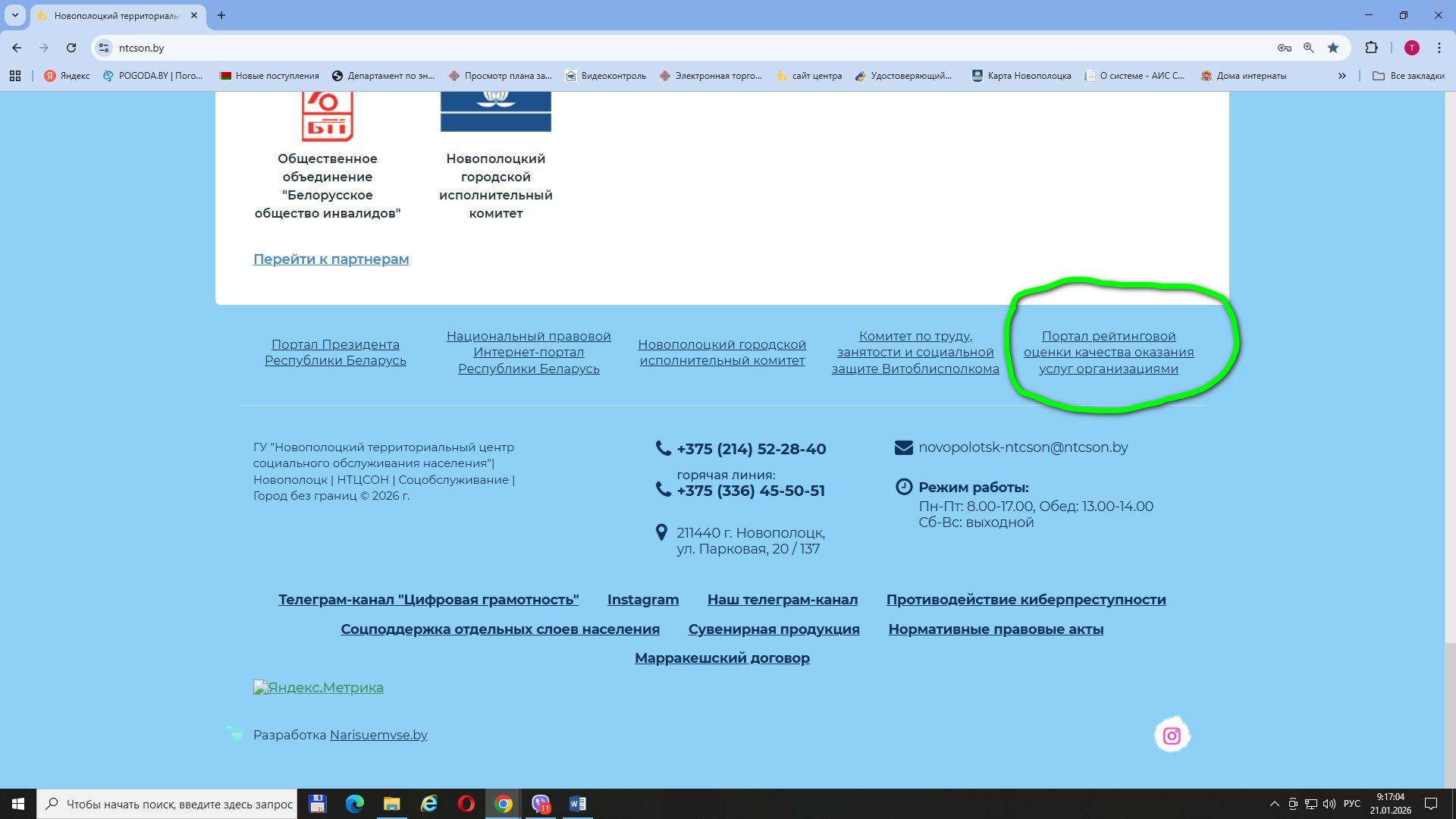Image resolution: width=1456 pixels, height=819 pixels.
Task: Open Chrome apps grid icon
Action: (15, 76)
